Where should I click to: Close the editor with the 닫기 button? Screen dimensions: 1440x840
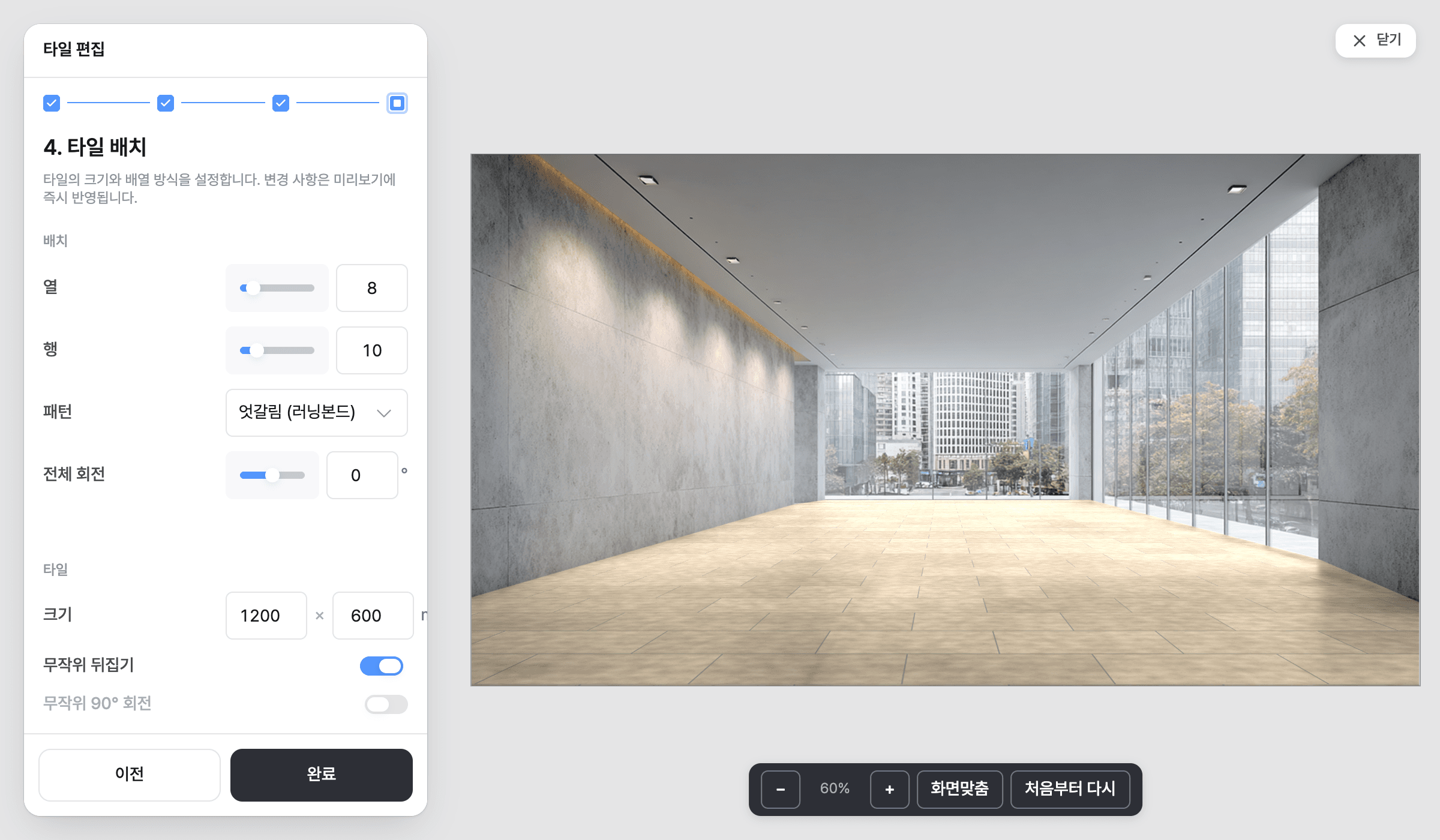1376,41
